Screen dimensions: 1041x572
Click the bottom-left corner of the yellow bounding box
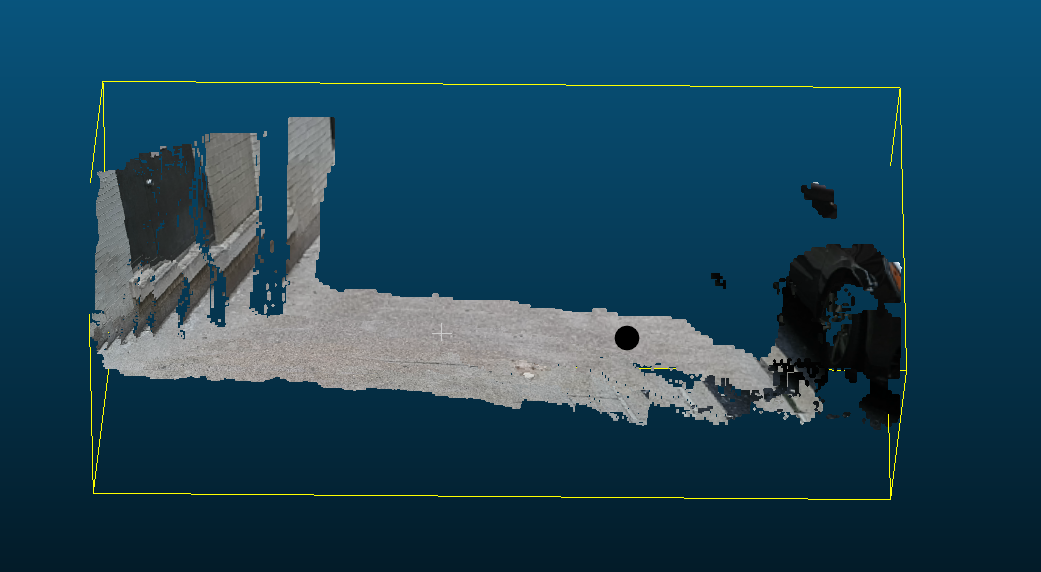click(x=94, y=491)
